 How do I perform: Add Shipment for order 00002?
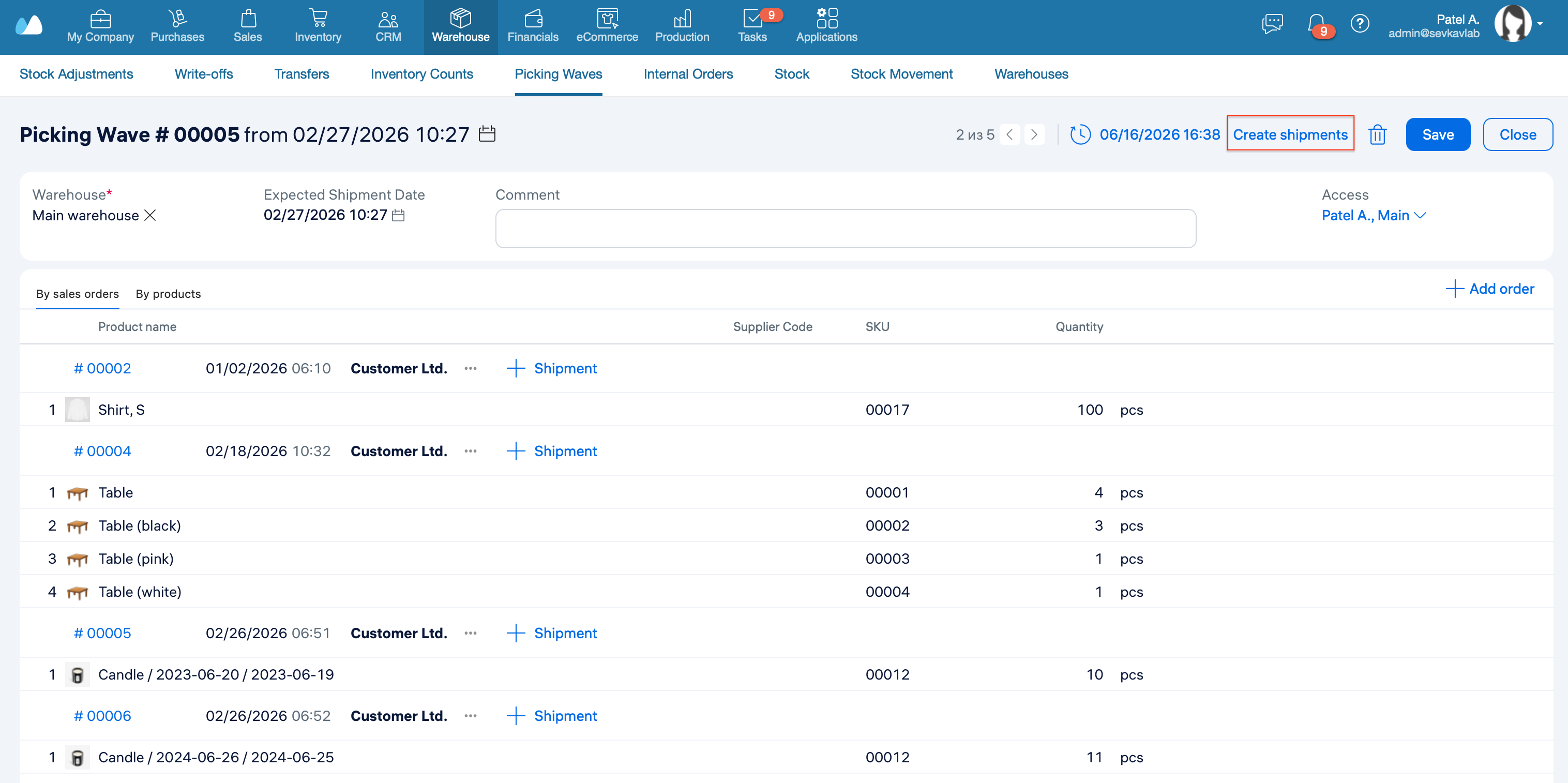click(551, 368)
